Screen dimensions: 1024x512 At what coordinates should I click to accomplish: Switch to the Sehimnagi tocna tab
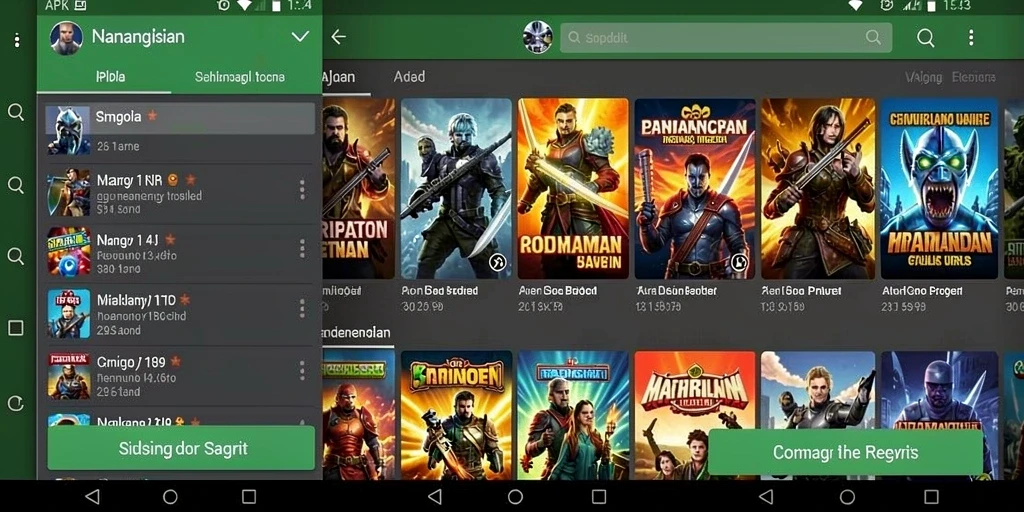point(240,77)
